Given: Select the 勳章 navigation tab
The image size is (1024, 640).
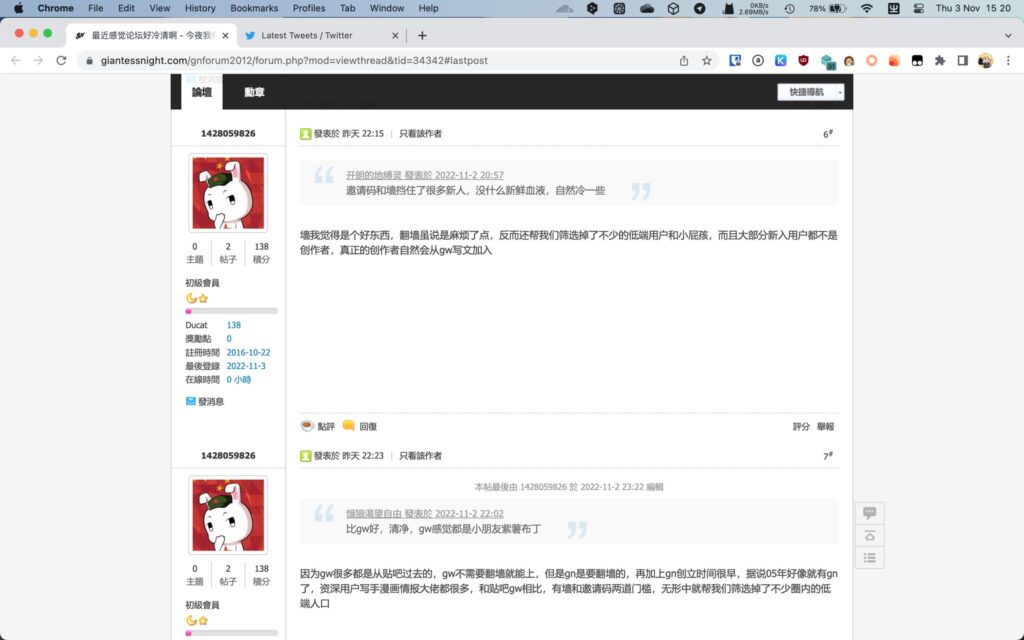Looking at the screenshot, I should point(254,92).
